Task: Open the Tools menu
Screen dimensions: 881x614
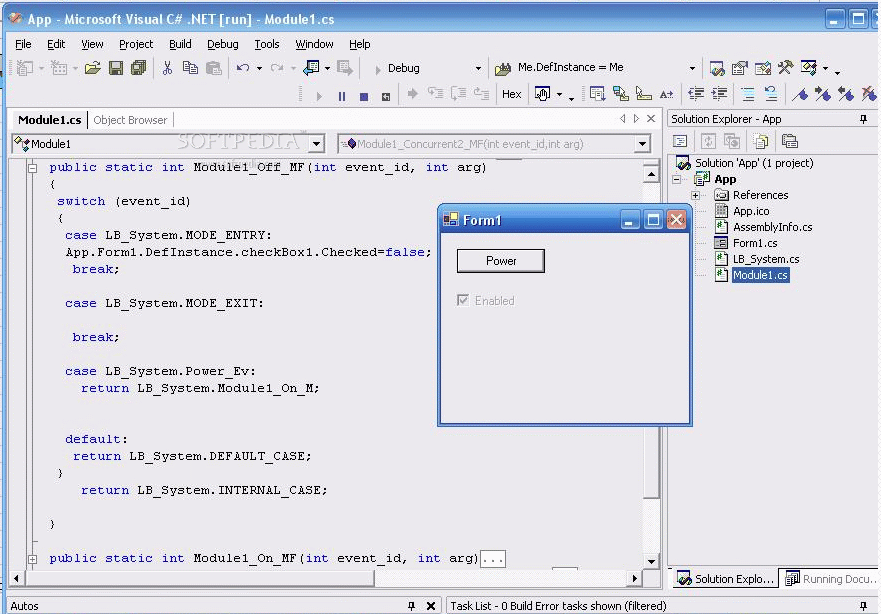Action: click(x=266, y=44)
